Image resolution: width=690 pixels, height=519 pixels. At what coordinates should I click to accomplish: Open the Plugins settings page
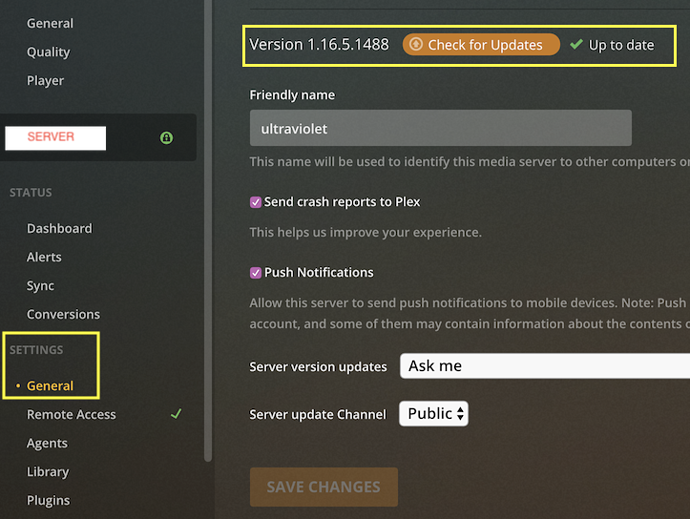[x=48, y=501]
